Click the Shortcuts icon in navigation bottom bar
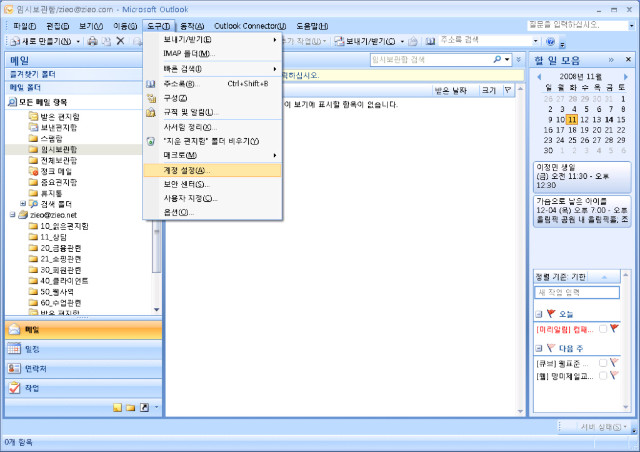Viewport: 640px width, 452px height. [x=144, y=407]
